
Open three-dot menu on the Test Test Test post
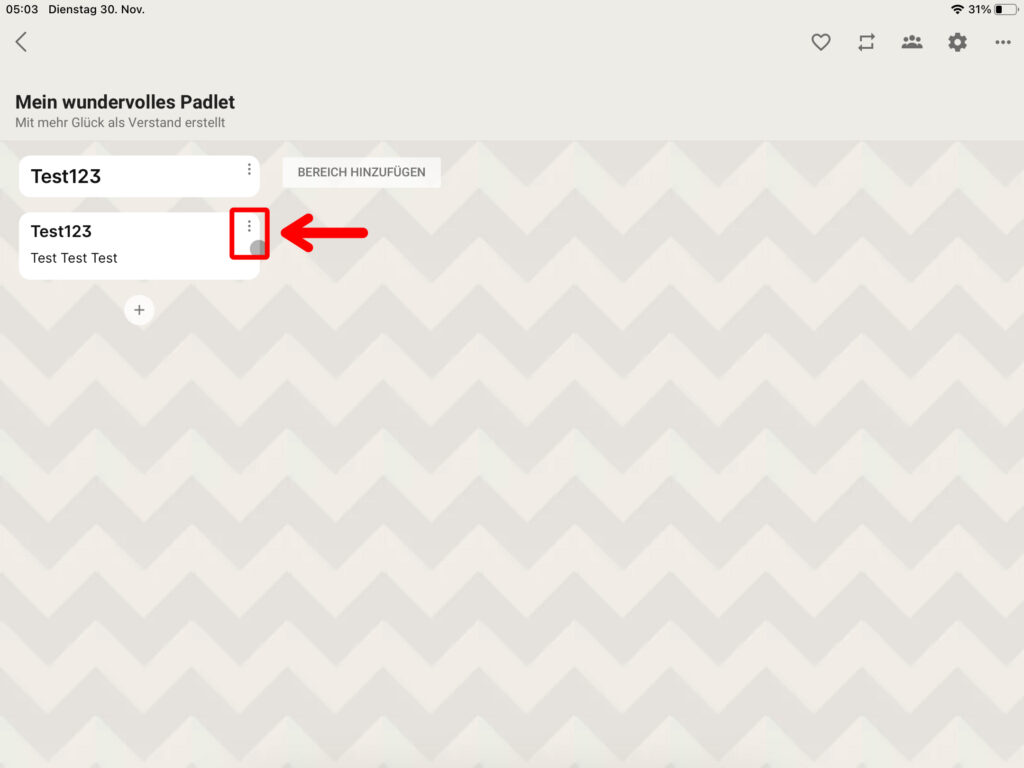pyautogui.click(x=249, y=227)
